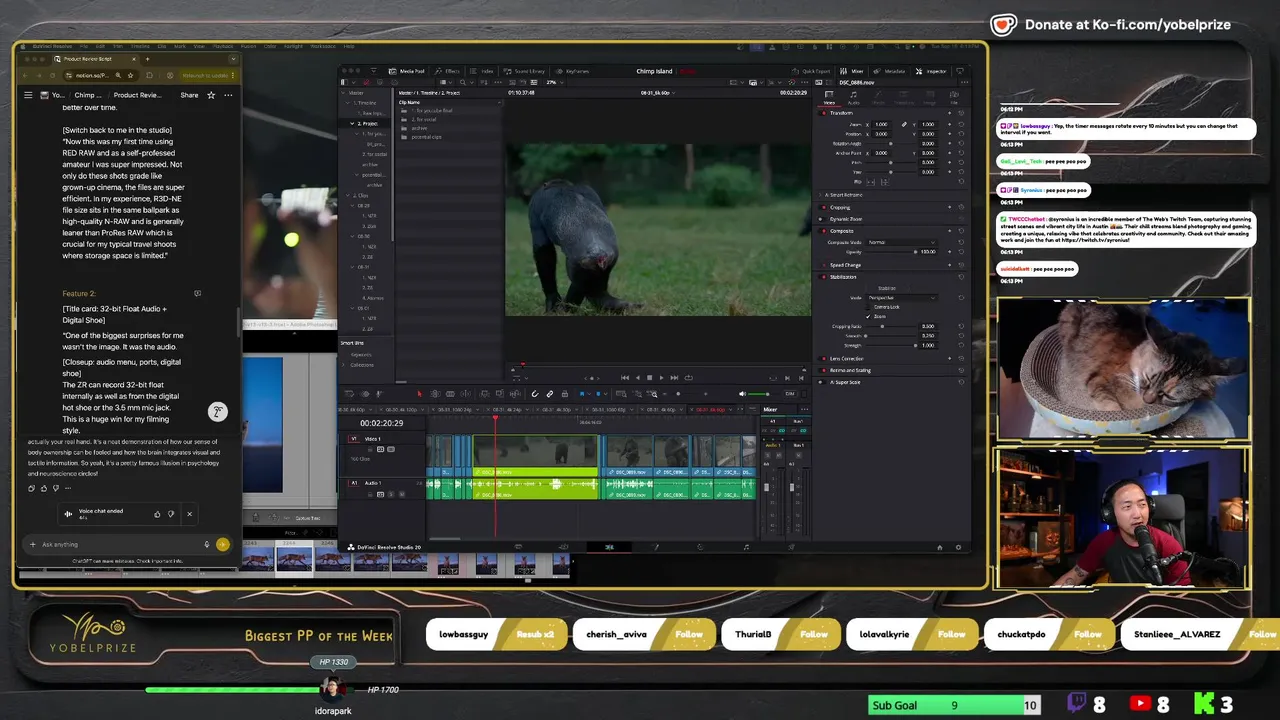The height and width of the screenshot is (720, 1280).
Task: Open the Composite Mode dropdown
Action: (902, 242)
